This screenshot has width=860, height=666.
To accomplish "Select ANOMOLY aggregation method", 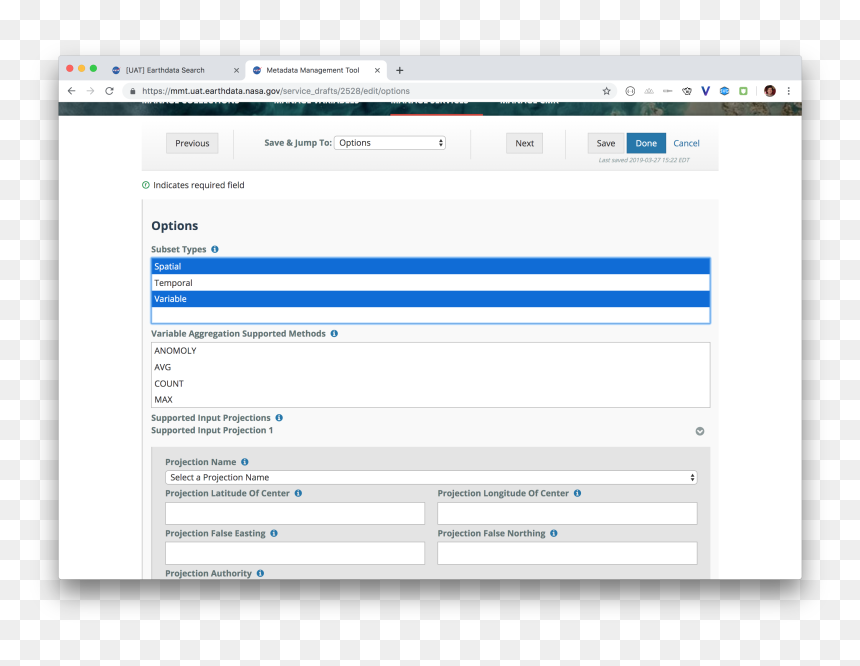I will (x=431, y=351).
